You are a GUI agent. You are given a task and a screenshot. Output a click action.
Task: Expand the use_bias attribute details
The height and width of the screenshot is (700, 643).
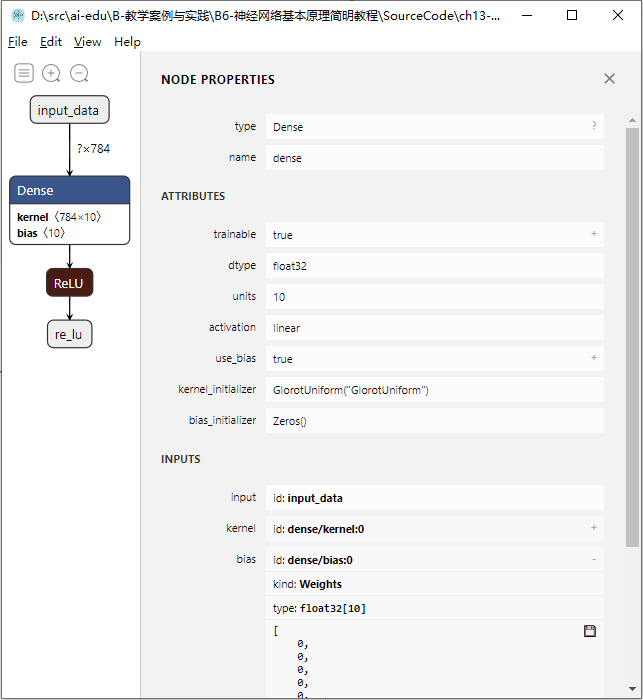point(593,358)
